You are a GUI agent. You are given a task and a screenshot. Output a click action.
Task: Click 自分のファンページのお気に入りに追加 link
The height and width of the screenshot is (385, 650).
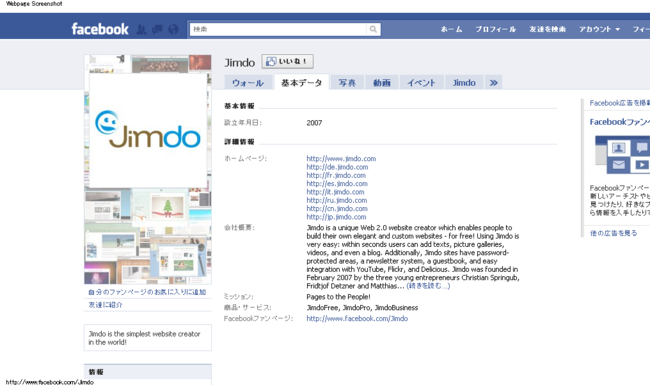tap(147, 292)
